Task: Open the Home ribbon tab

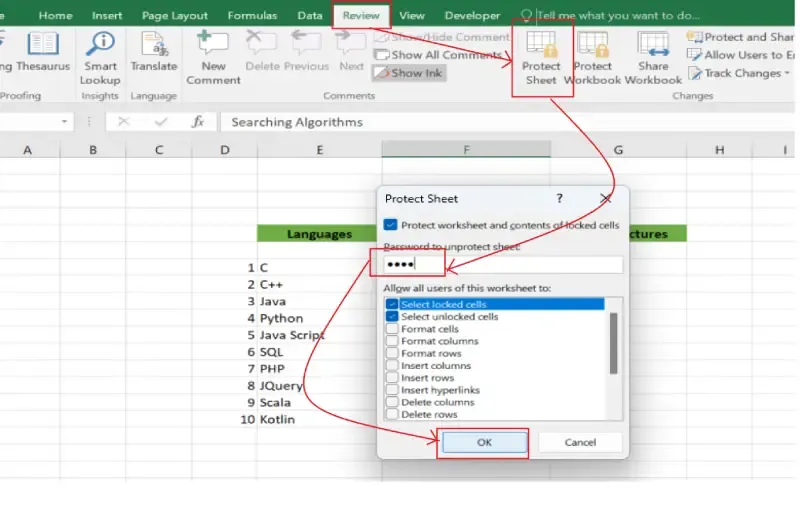Action: point(55,15)
